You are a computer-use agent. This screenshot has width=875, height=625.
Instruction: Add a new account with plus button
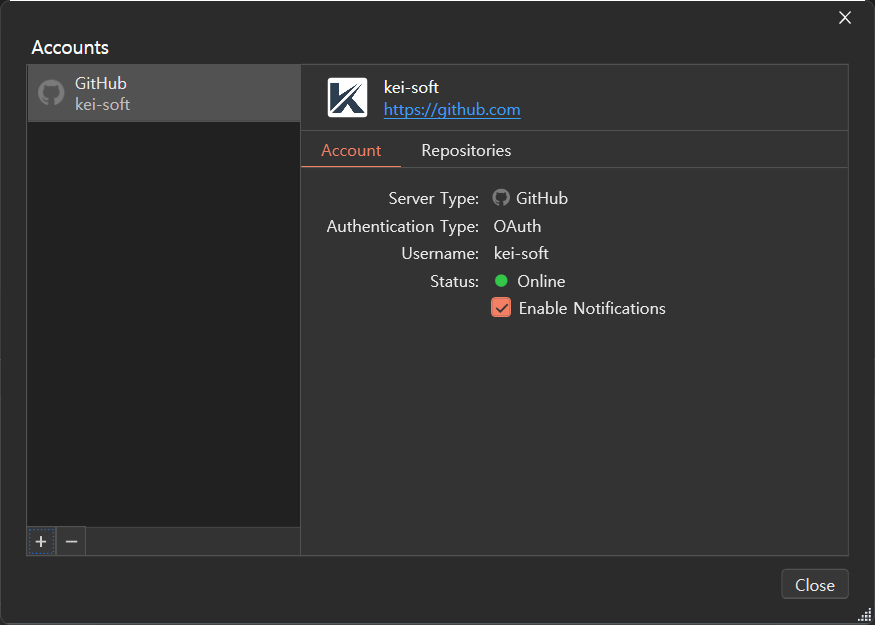[x=41, y=541]
